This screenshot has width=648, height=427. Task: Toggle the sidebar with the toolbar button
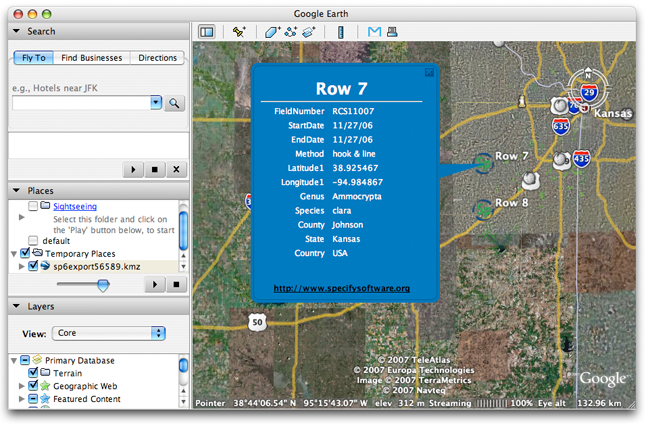(x=207, y=32)
